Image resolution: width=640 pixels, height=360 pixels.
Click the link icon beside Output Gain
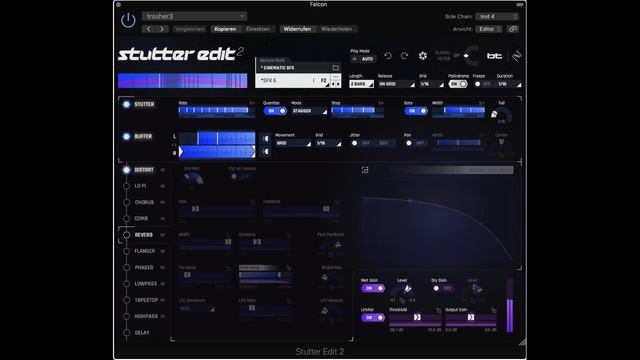coord(494,310)
